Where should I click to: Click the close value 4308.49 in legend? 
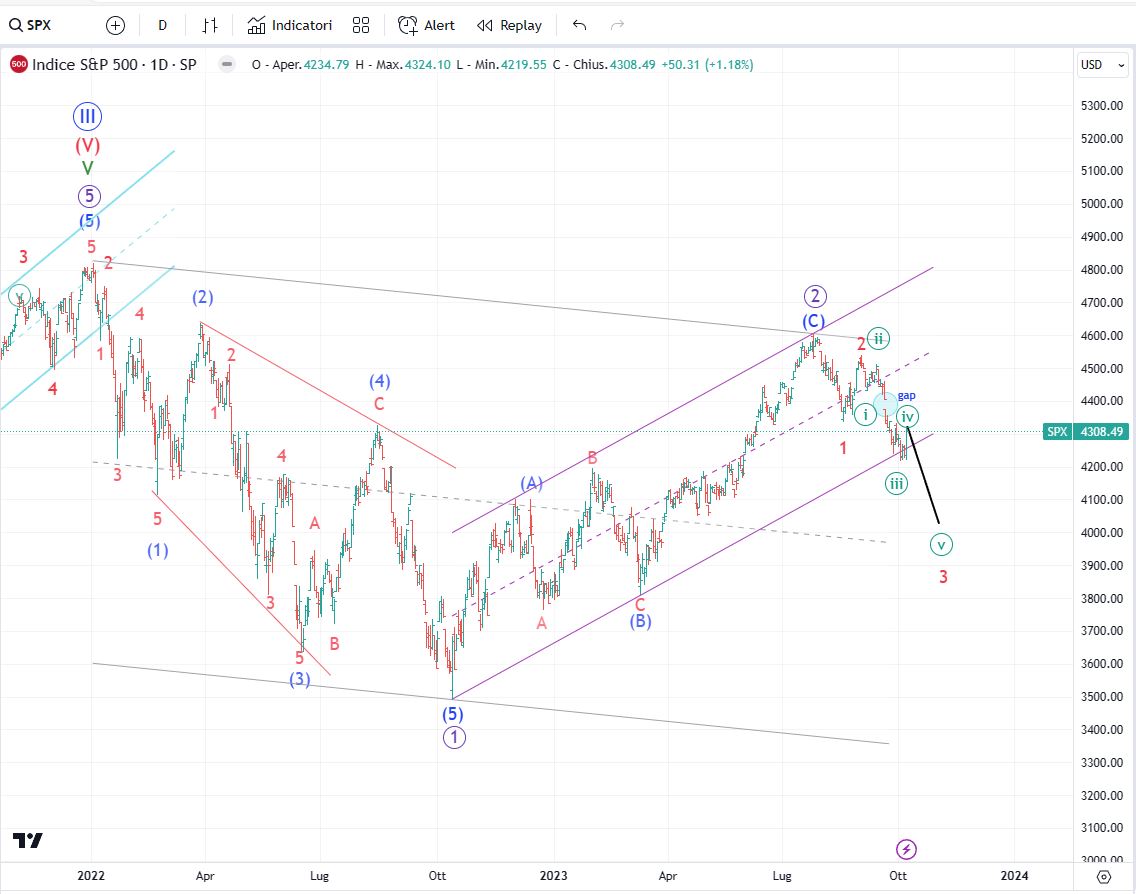tap(632, 64)
